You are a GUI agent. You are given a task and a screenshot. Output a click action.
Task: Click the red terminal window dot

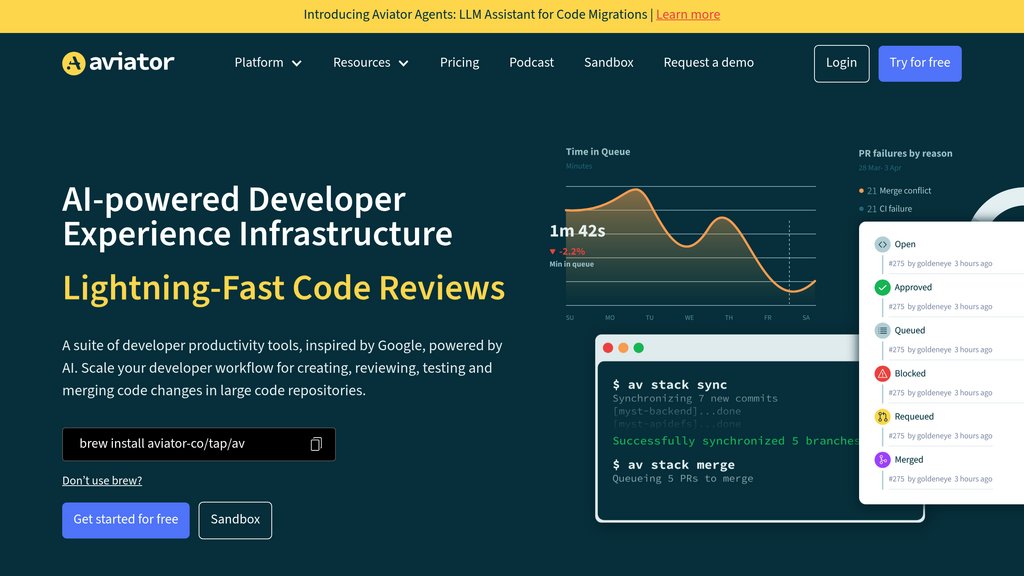click(x=608, y=348)
